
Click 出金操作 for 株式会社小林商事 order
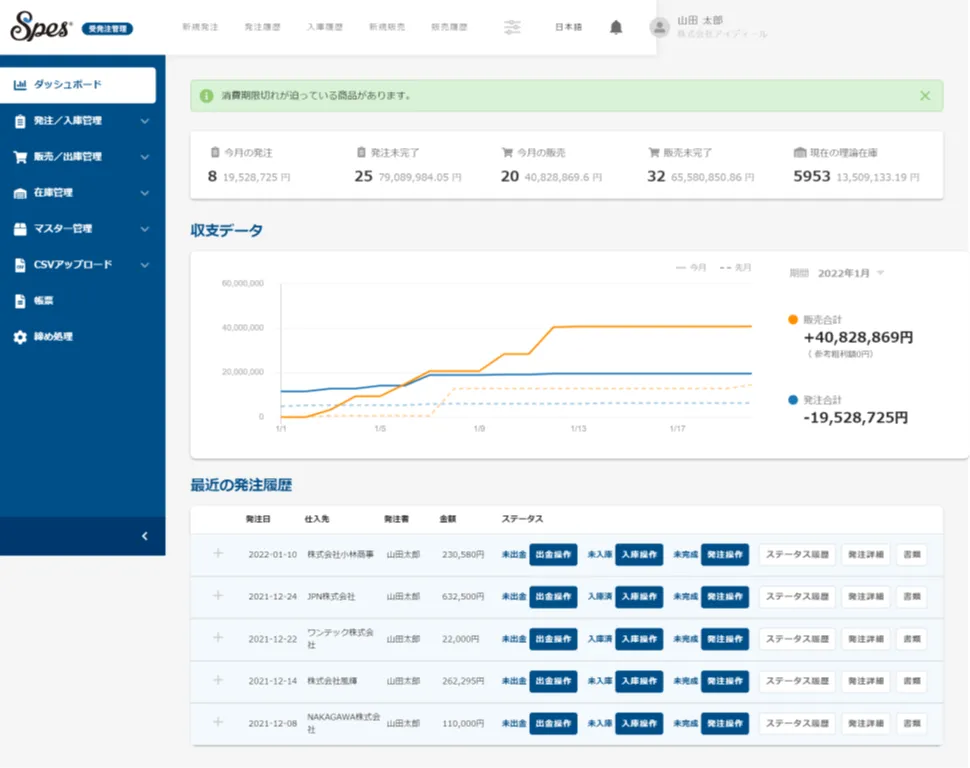click(x=553, y=554)
